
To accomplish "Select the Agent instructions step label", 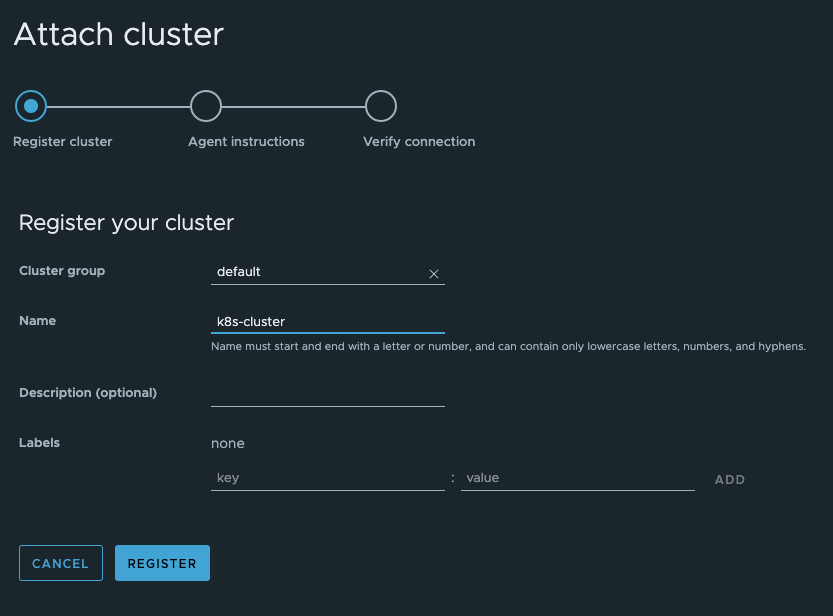I will click(x=246, y=142).
